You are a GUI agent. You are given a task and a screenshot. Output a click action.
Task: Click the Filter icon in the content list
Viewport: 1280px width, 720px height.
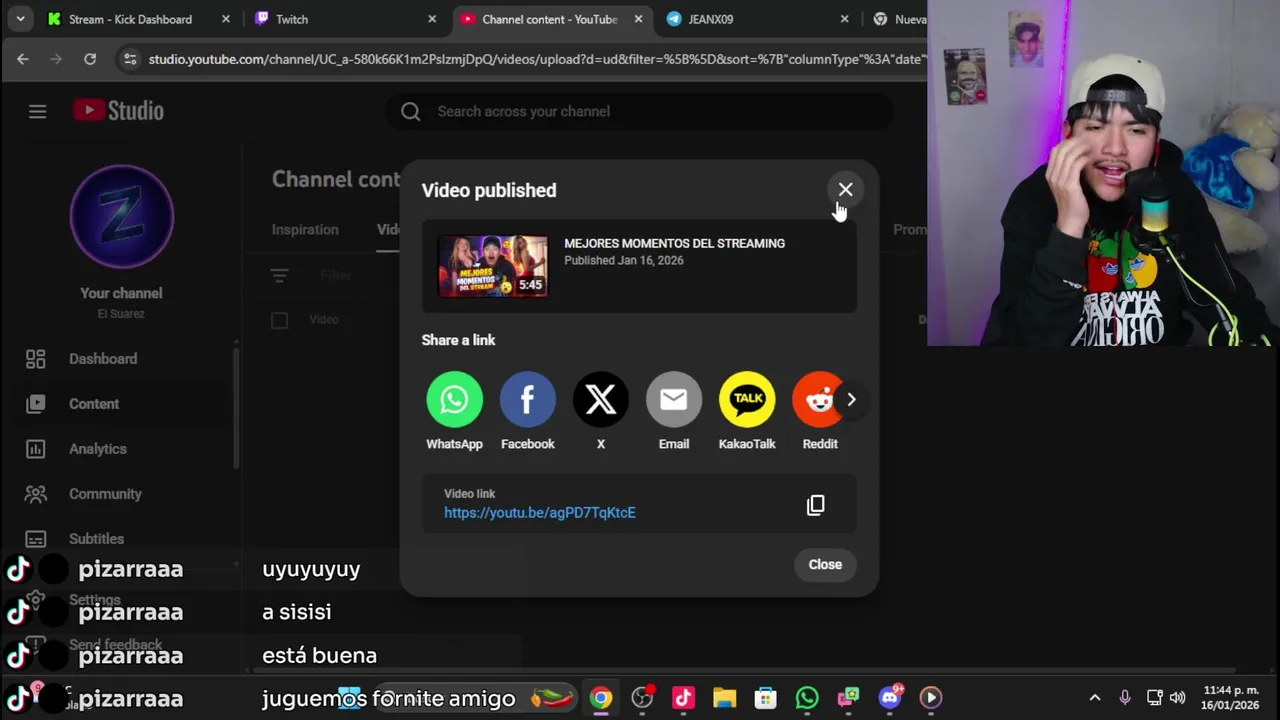click(x=279, y=275)
